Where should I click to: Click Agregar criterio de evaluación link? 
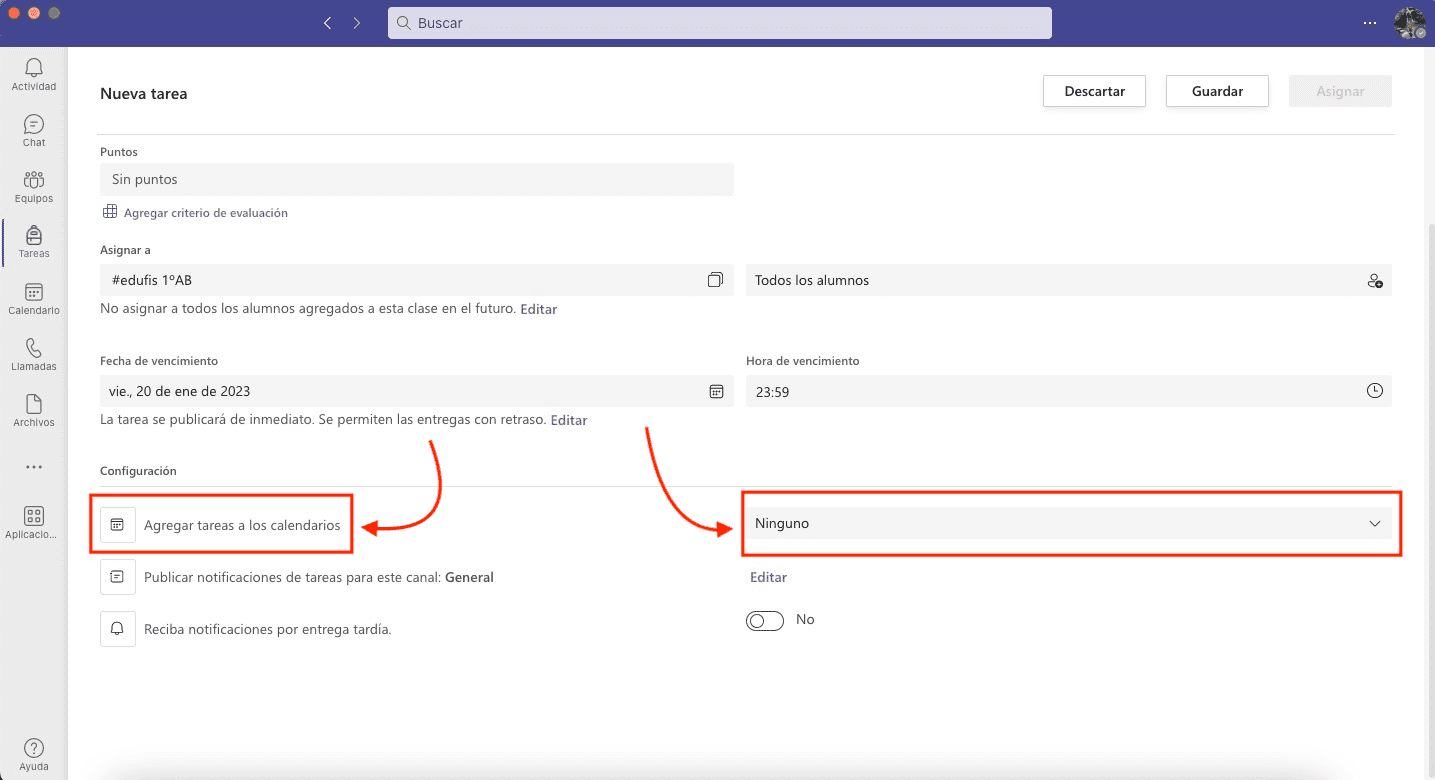coord(205,213)
